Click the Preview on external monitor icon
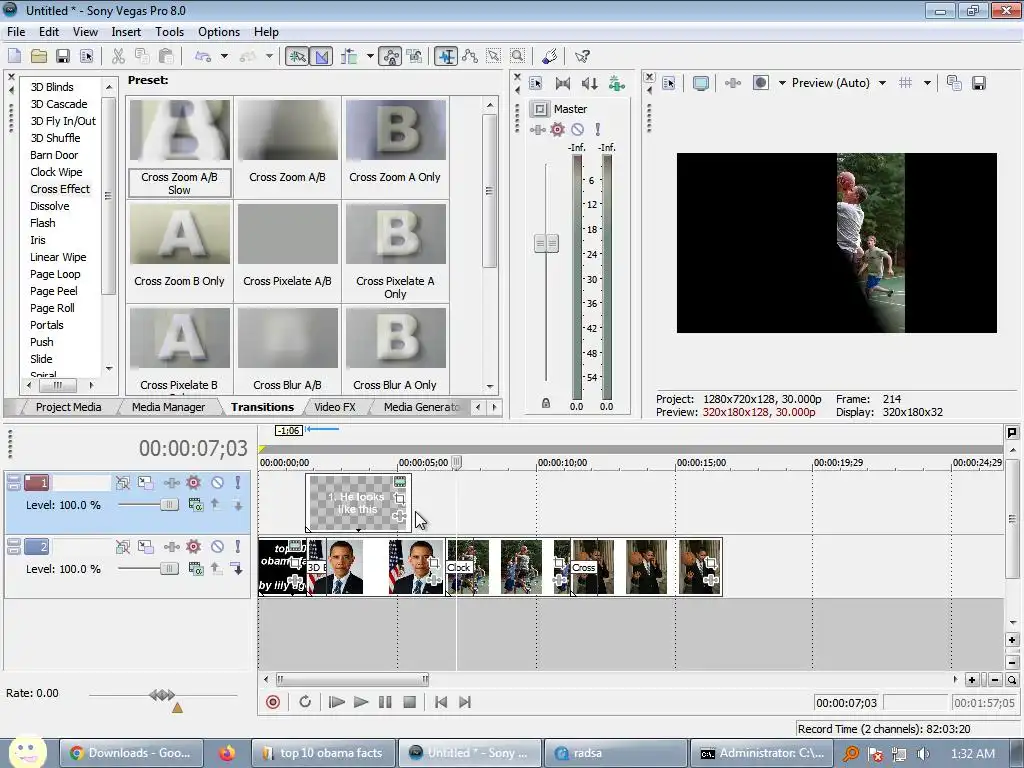The image size is (1024, 768). (701, 83)
